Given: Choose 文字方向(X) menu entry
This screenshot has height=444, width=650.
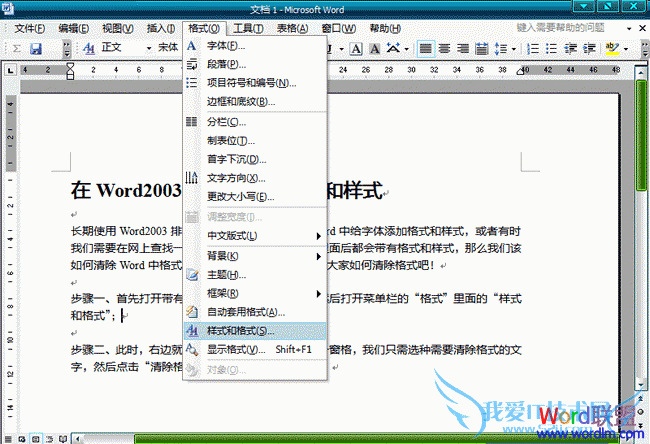Looking at the screenshot, I should pyautogui.click(x=255, y=178).
